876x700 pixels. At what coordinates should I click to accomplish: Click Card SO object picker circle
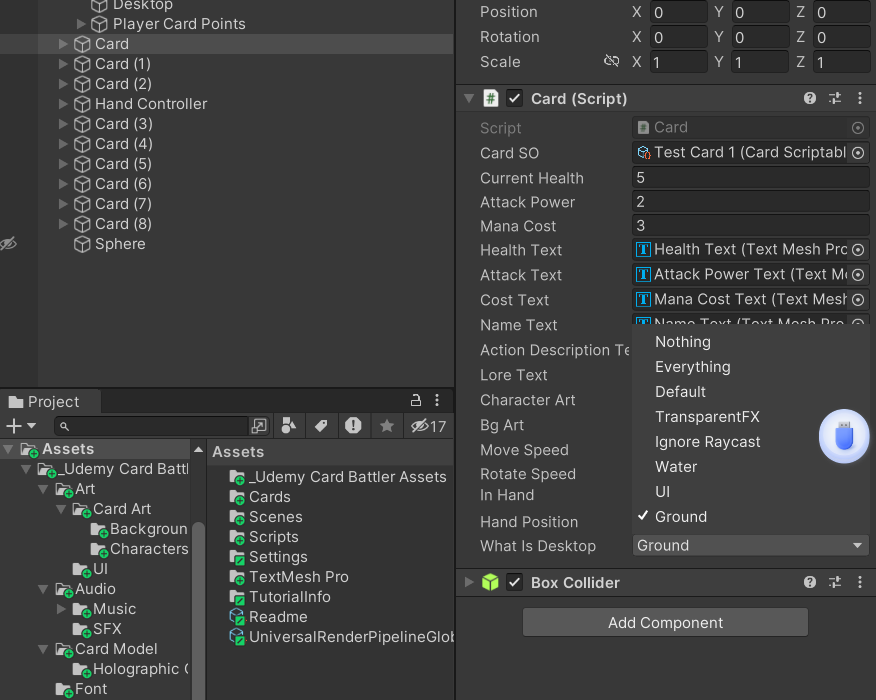pyautogui.click(x=858, y=153)
